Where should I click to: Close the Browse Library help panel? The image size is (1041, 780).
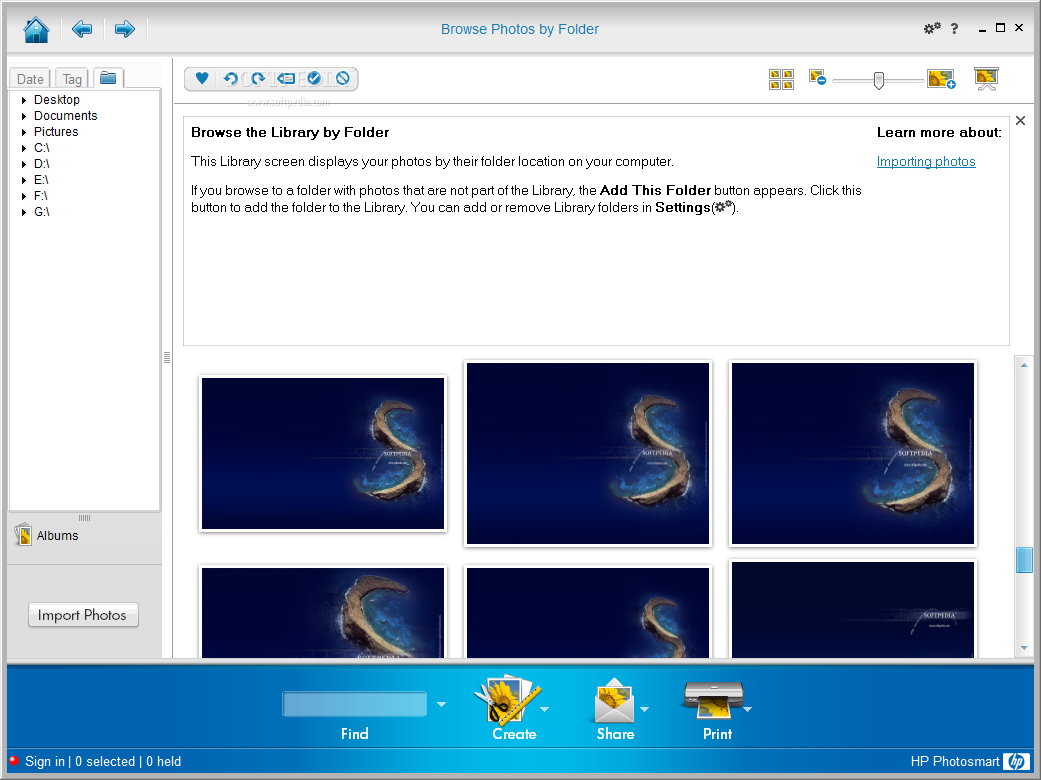click(1020, 120)
